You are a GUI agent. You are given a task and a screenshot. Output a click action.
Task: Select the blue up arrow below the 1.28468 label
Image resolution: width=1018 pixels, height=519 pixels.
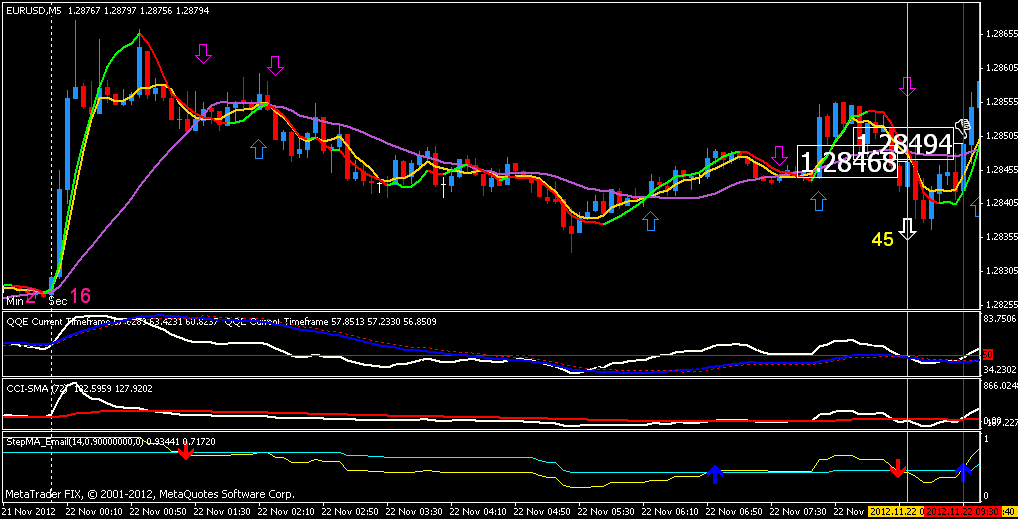tap(819, 201)
